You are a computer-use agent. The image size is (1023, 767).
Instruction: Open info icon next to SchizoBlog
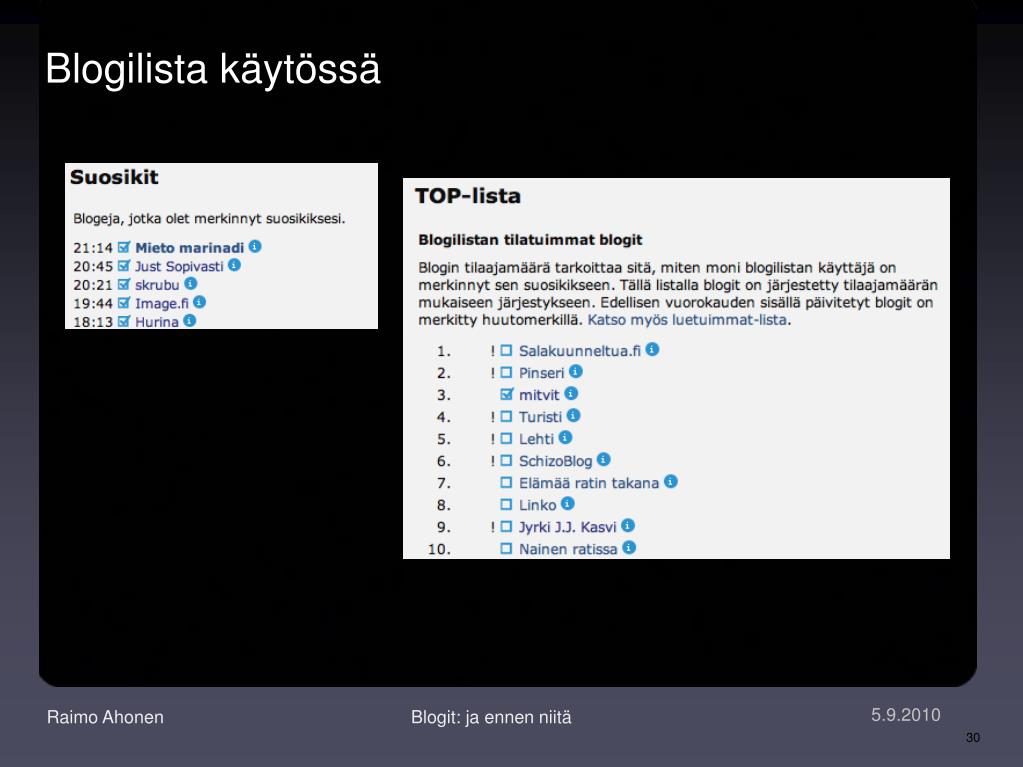click(603, 460)
